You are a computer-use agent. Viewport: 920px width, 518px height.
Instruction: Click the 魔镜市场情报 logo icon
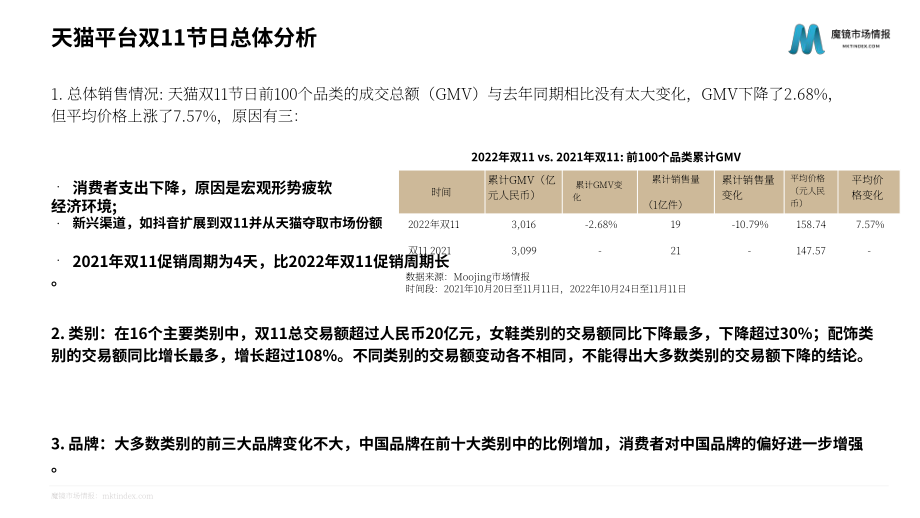click(x=806, y=39)
